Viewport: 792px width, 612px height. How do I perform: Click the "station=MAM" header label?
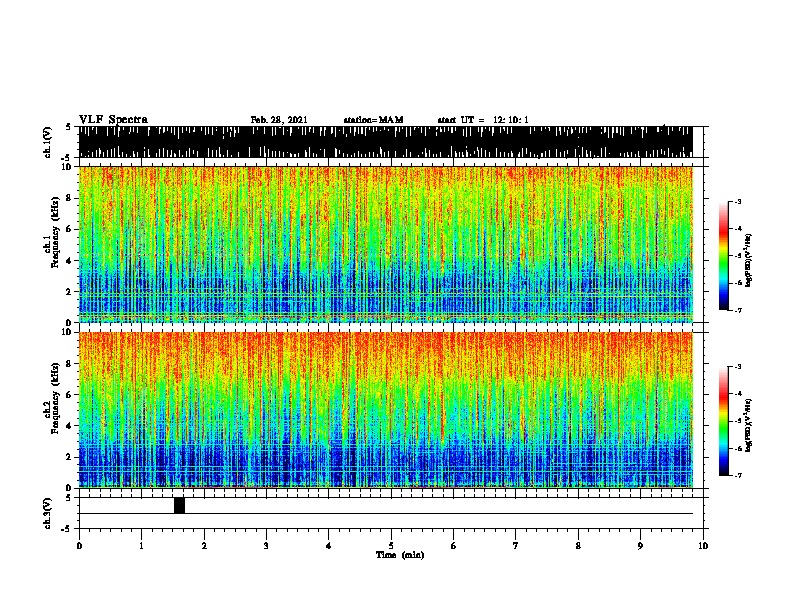(373, 120)
